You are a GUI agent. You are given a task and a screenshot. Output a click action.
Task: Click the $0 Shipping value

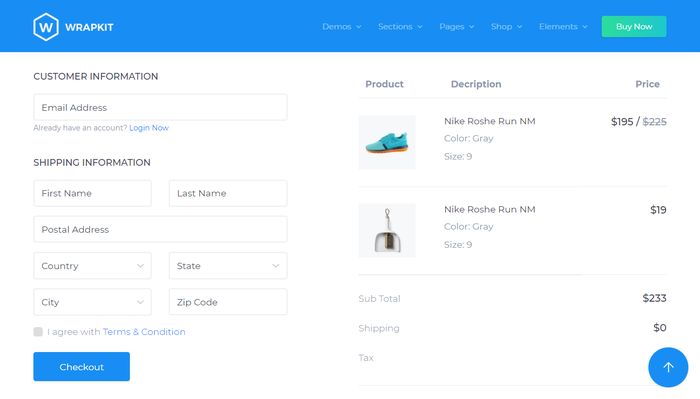click(x=660, y=328)
